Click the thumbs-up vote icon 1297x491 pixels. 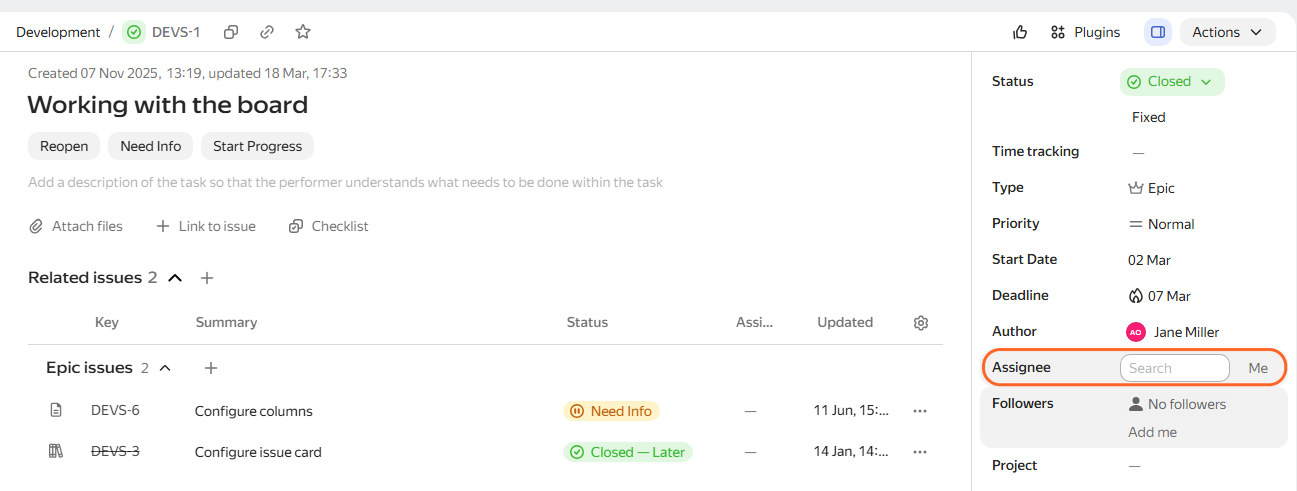pos(1020,32)
